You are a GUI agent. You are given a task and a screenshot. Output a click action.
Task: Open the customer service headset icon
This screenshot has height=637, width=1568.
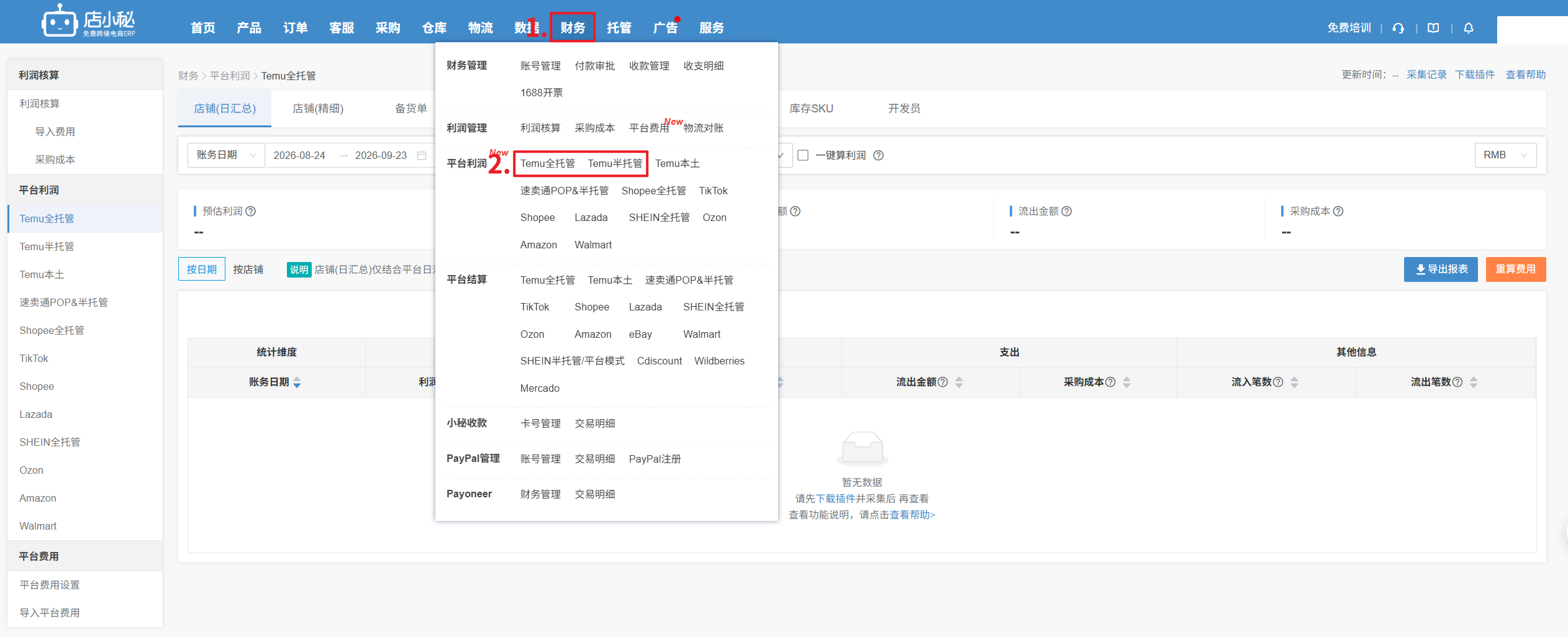(x=1398, y=28)
